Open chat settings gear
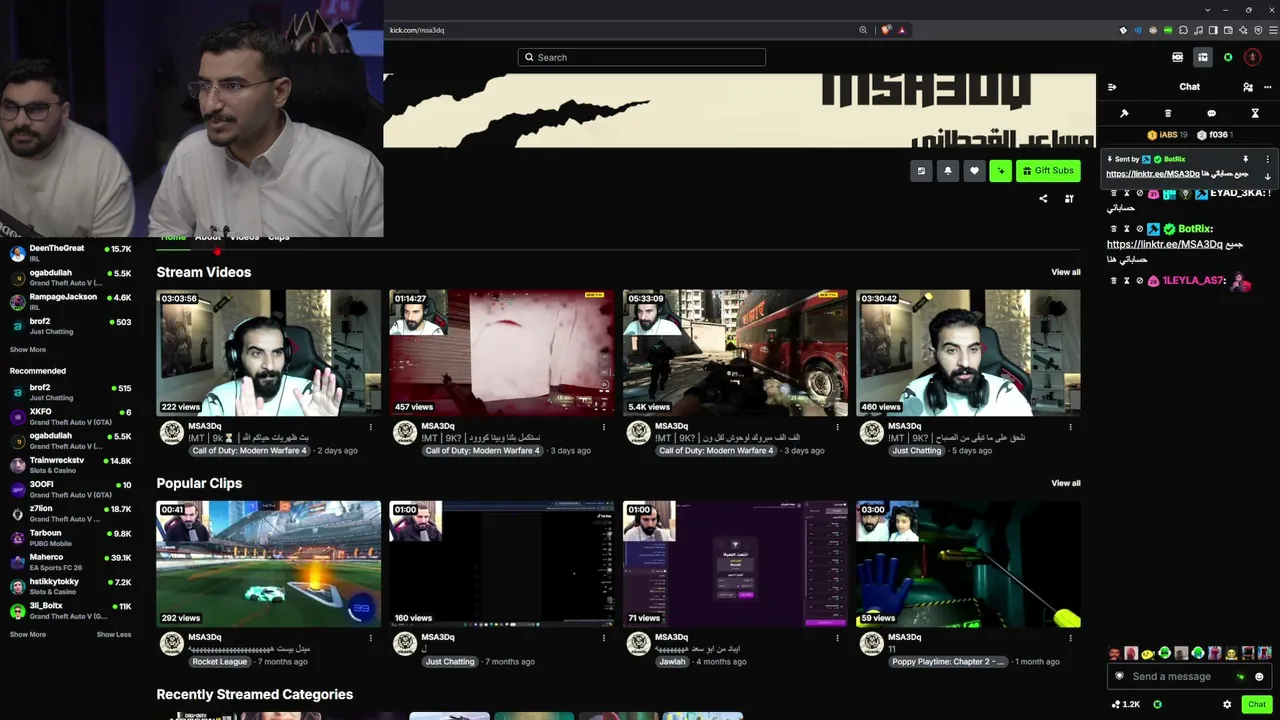 click(x=1227, y=704)
